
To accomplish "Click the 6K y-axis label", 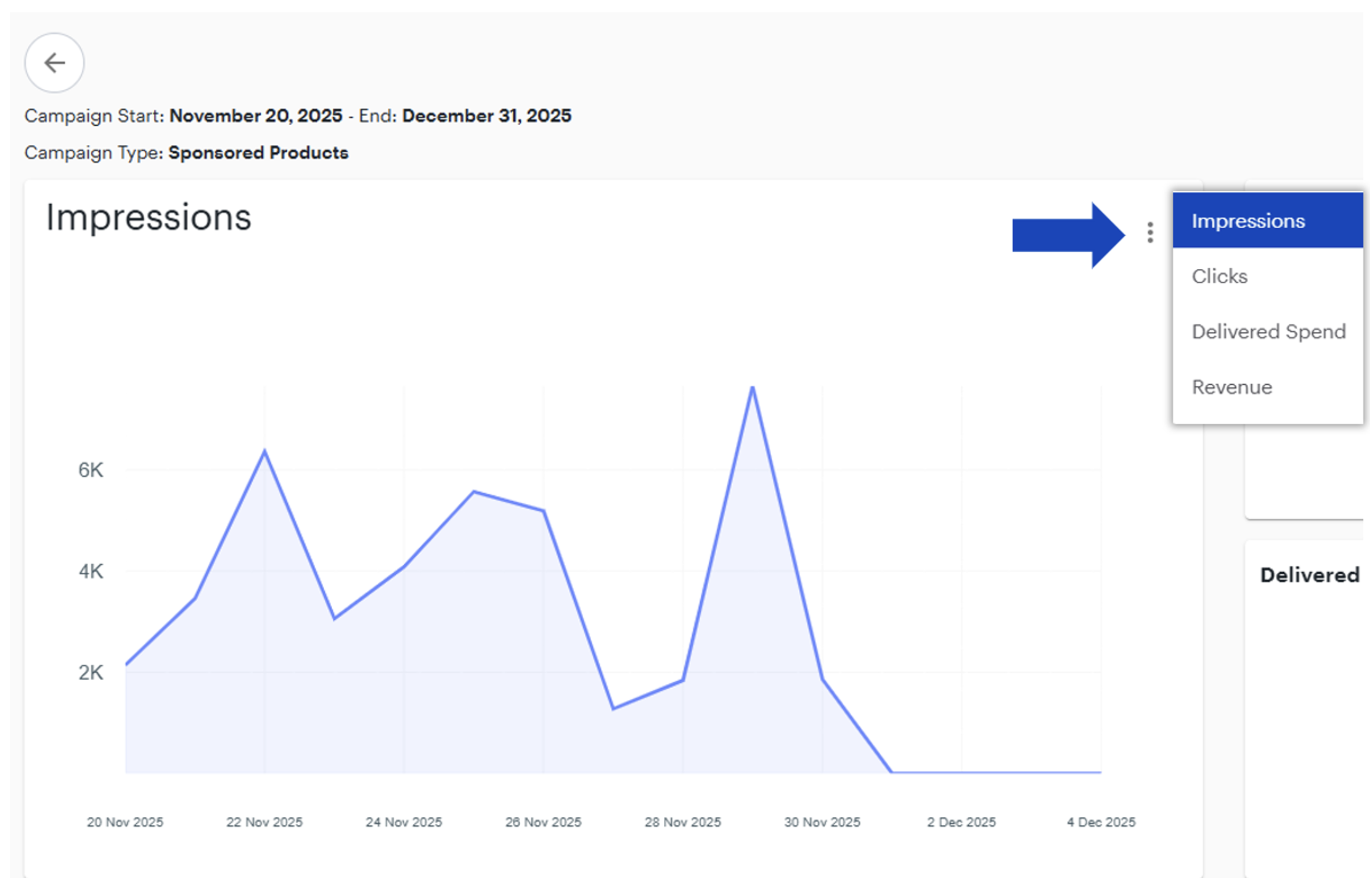I will (x=91, y=470).
